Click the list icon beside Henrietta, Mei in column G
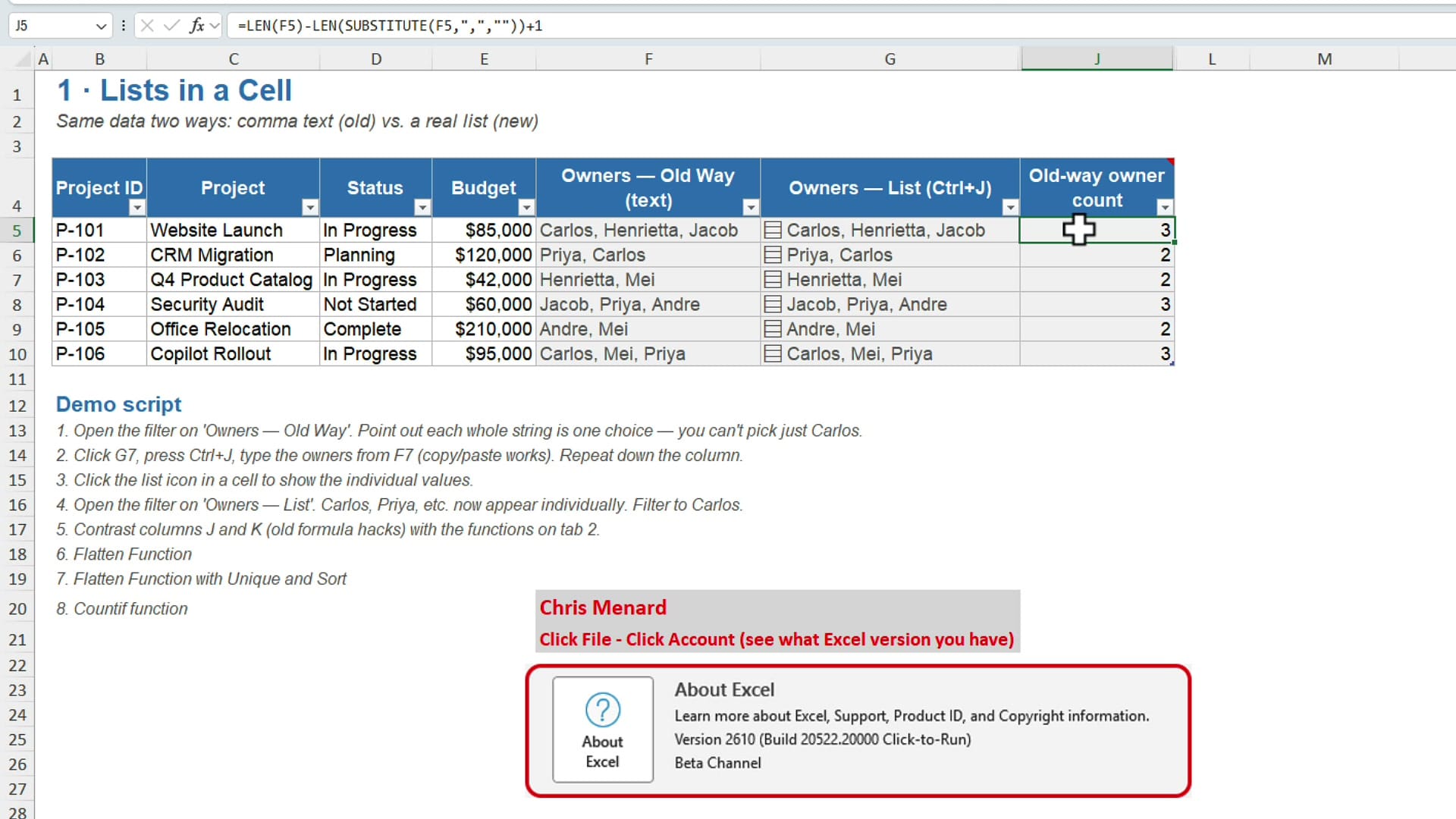This screenshot has width=1456, height=819. pos(773,280)
